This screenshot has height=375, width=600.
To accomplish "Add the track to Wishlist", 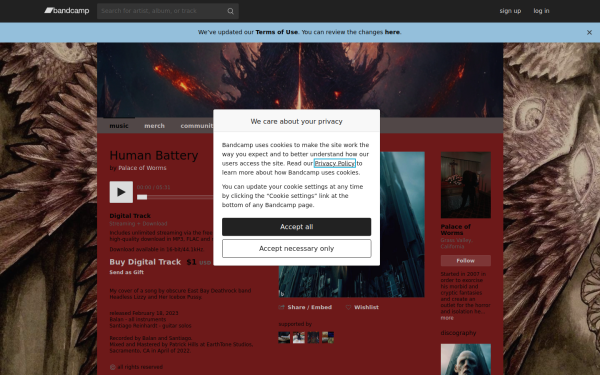I will point(362,307).
